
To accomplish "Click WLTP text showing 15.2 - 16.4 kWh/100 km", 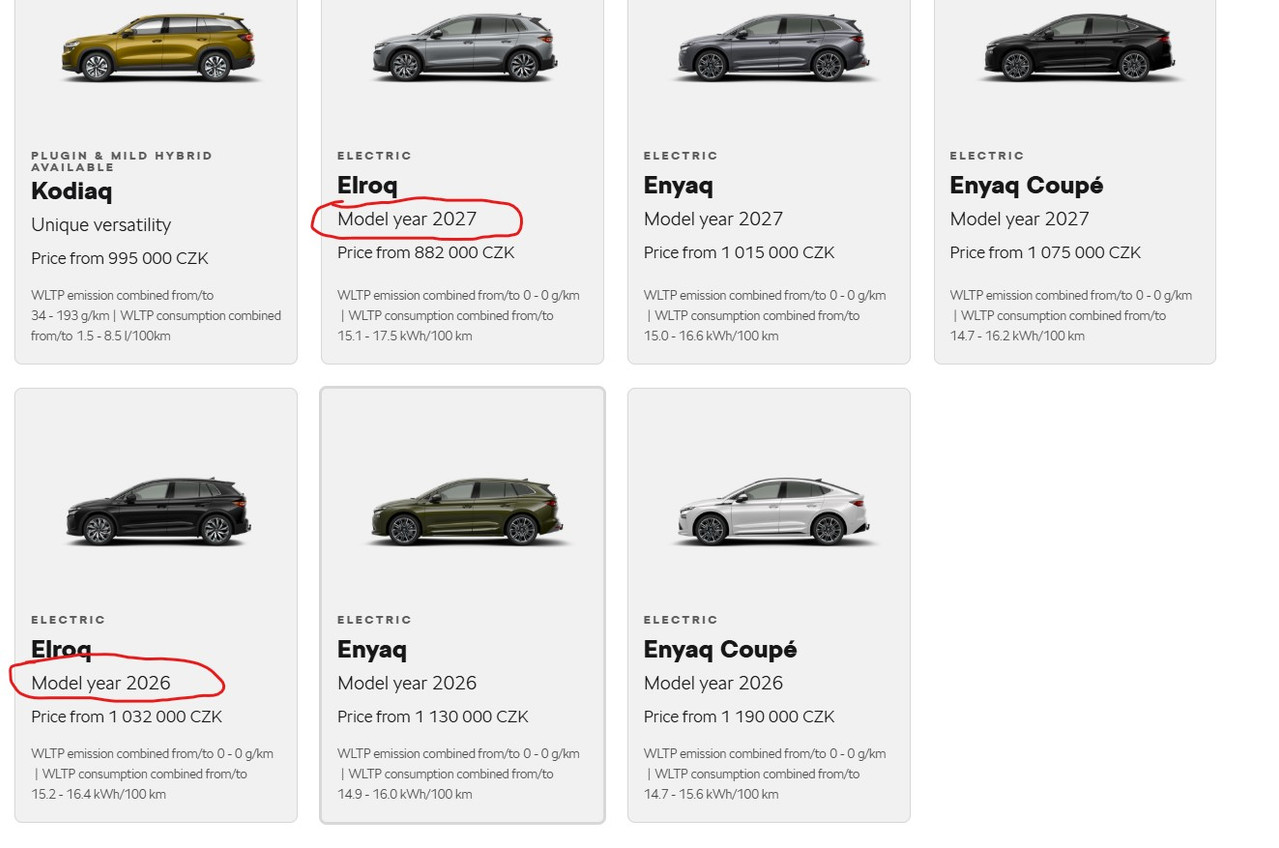I will click(x=152, y=774).
